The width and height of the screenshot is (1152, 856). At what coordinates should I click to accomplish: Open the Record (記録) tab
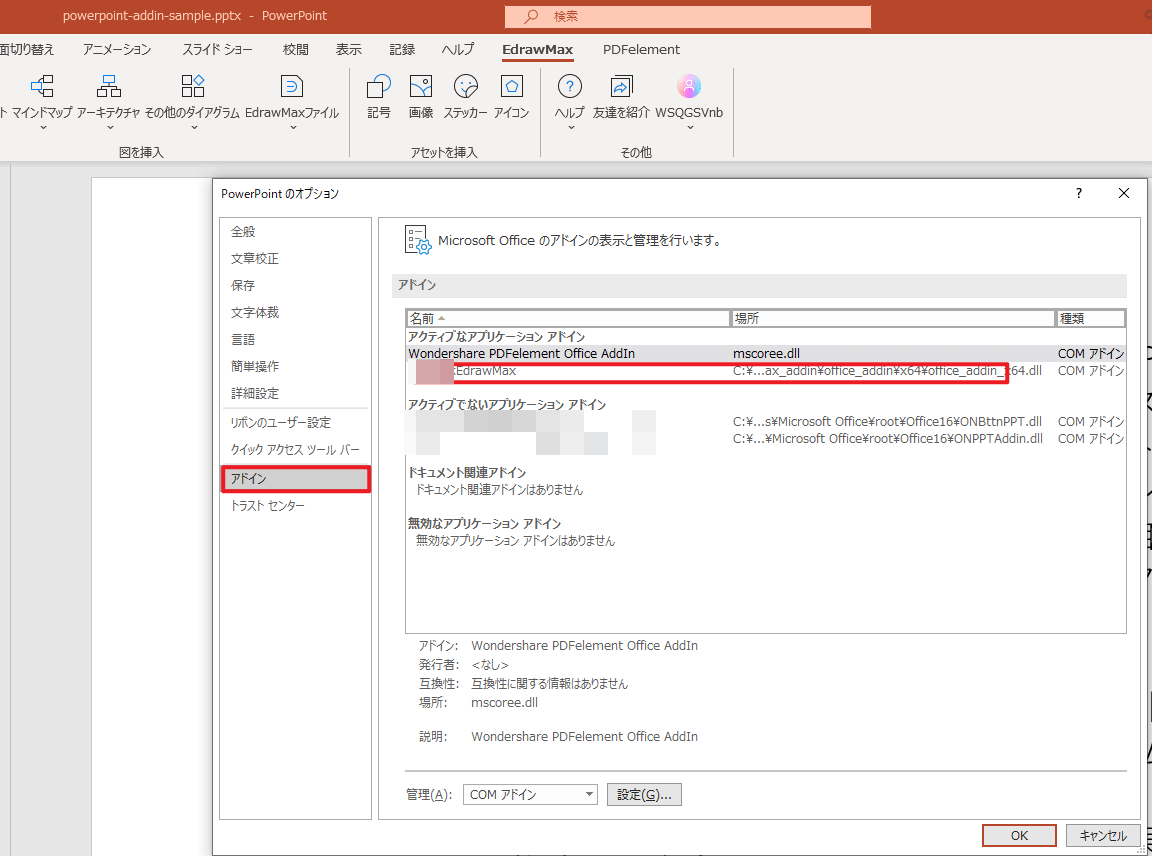[x=402, y=49]
